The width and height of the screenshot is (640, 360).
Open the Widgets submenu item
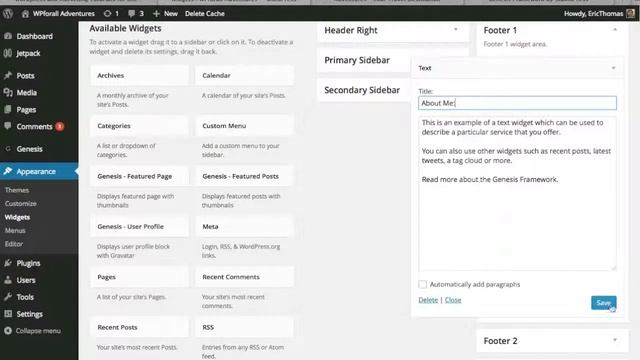17,217
